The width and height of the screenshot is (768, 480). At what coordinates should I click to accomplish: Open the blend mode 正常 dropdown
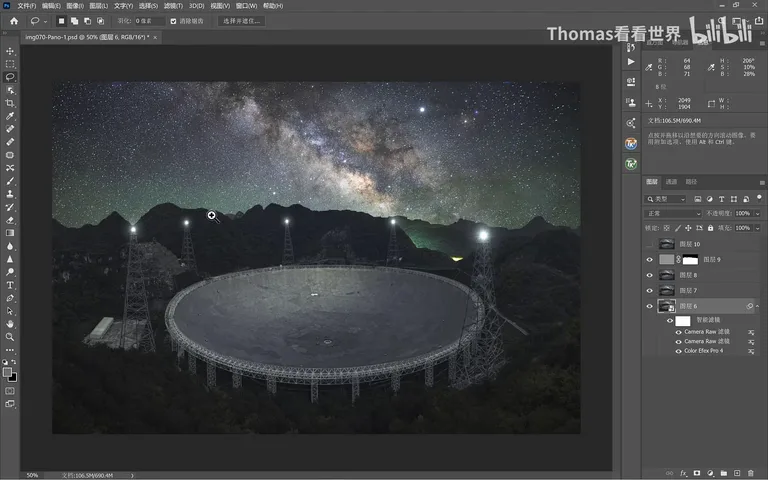pyautogui.click(x=673, y=214)
